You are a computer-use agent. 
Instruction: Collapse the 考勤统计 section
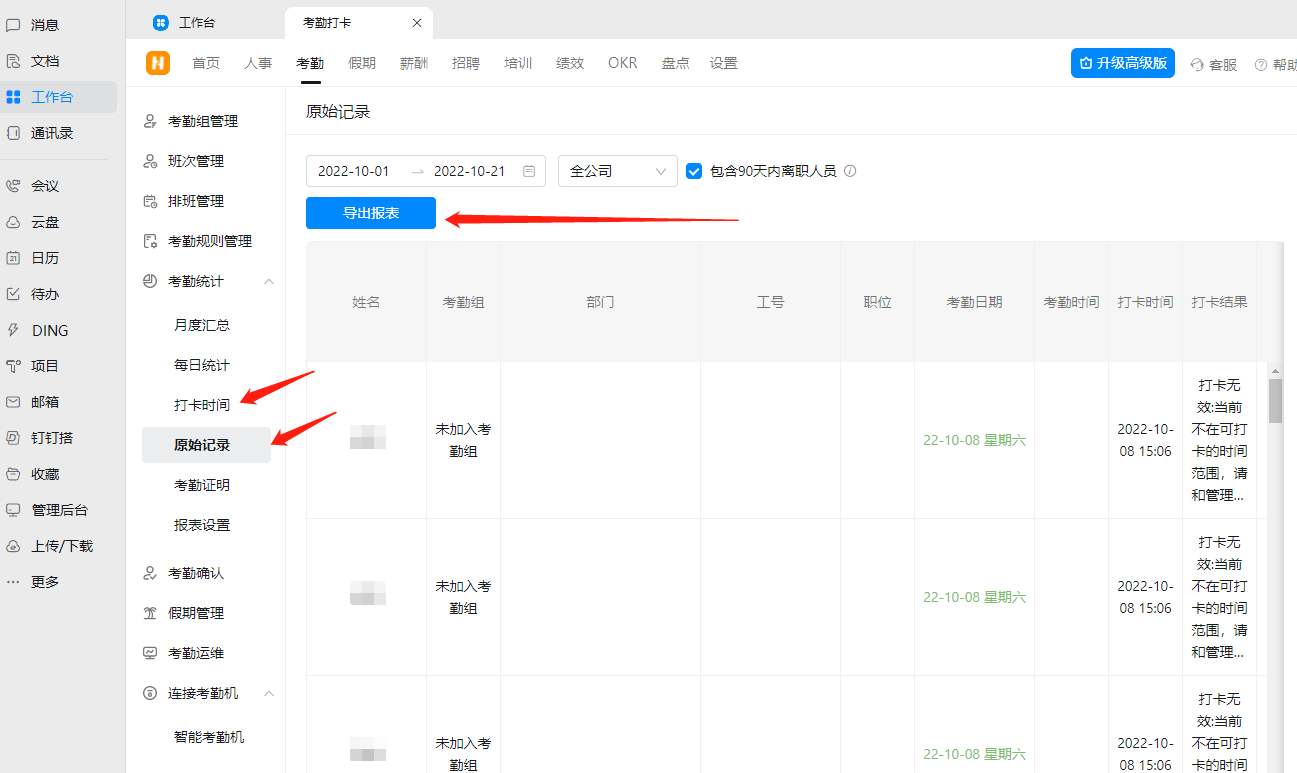(268, 282)
